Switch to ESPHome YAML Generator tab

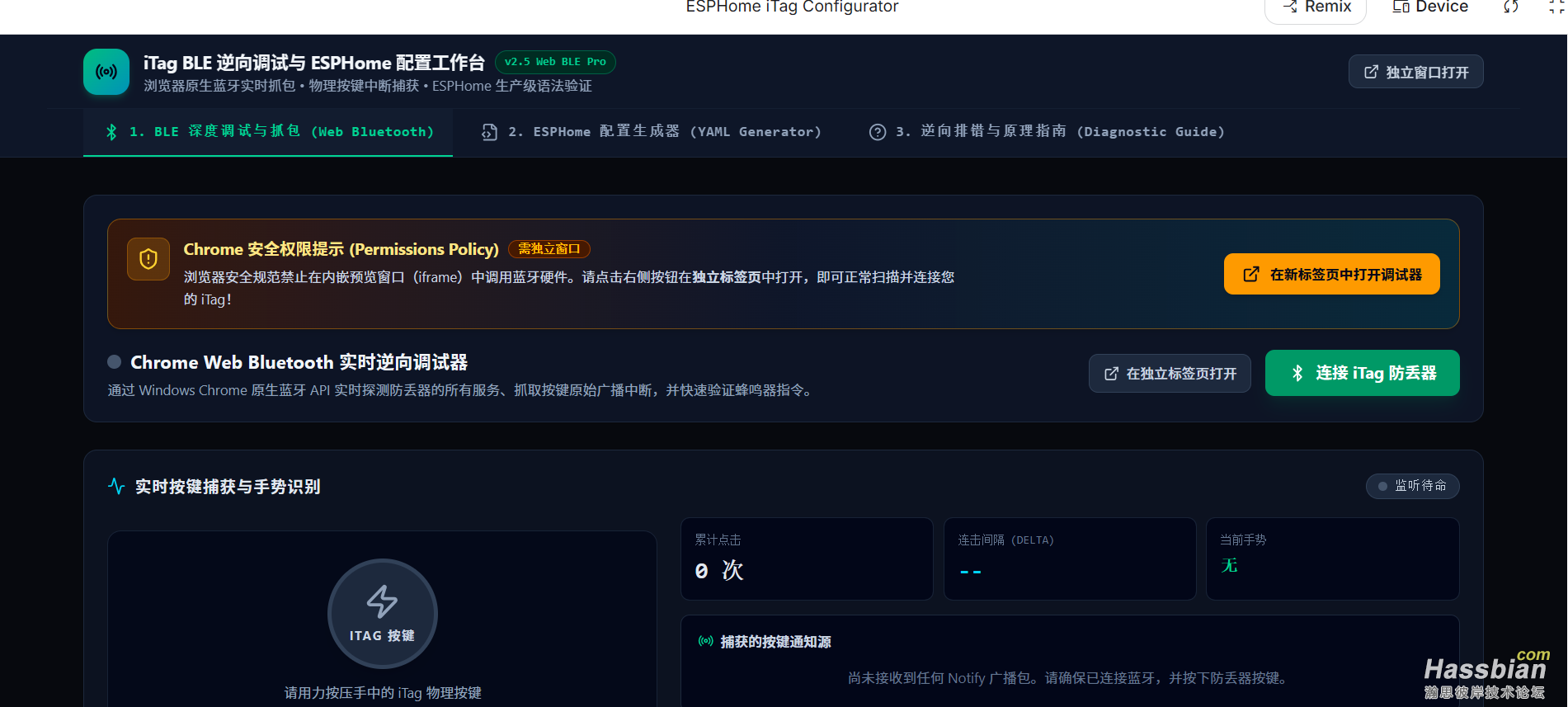click(x=651, y=132)
